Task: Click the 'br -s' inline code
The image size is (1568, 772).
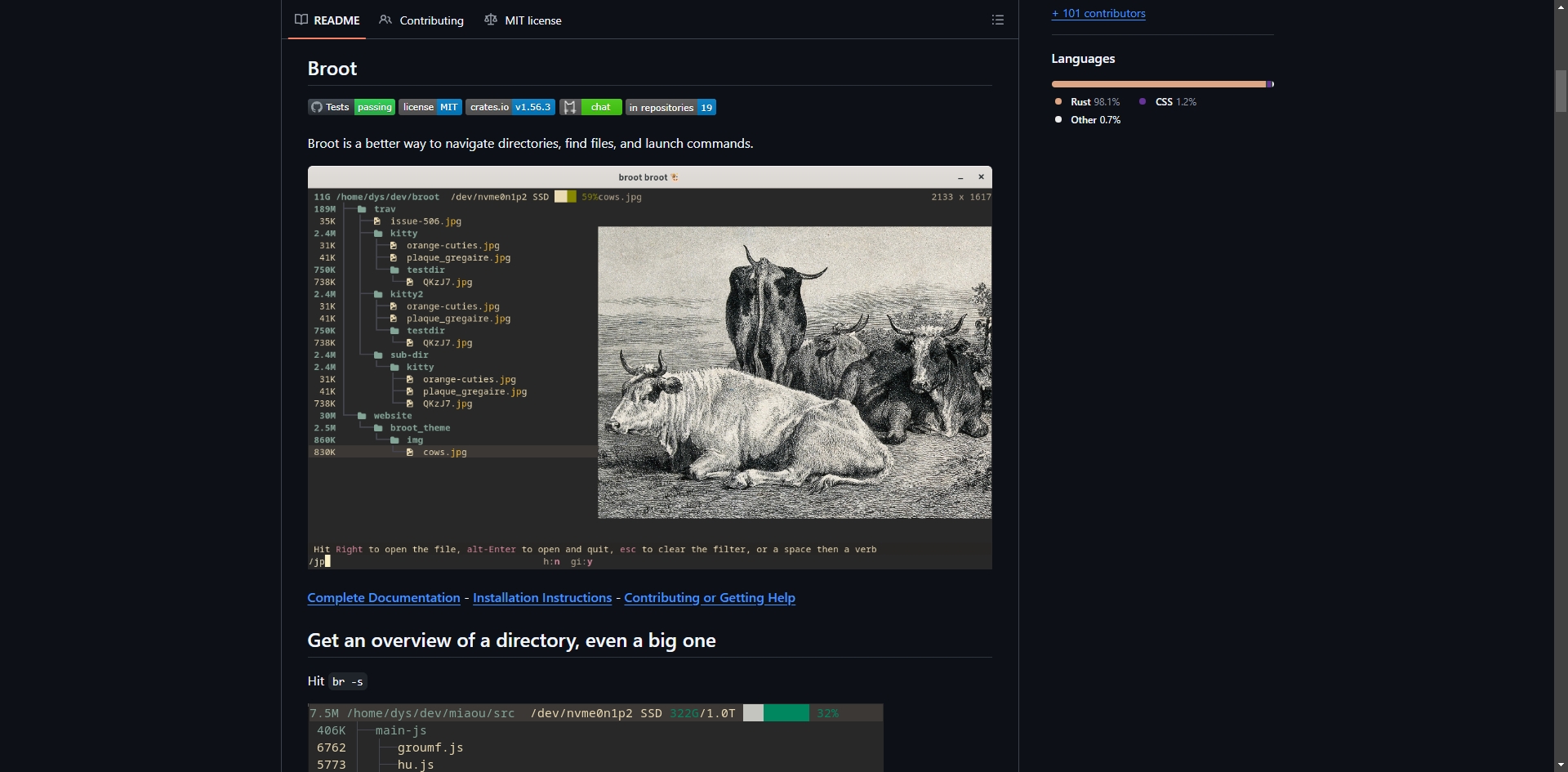Action: (348, 681)
